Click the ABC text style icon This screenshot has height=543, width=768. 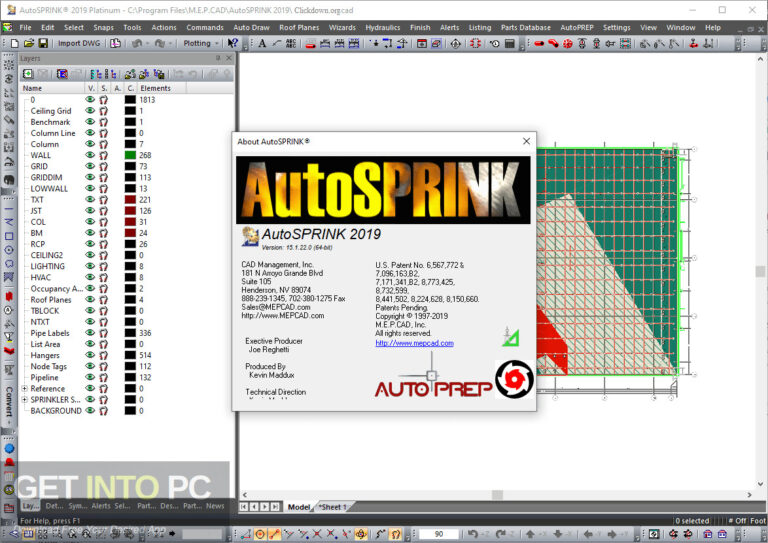coord(290,44)
